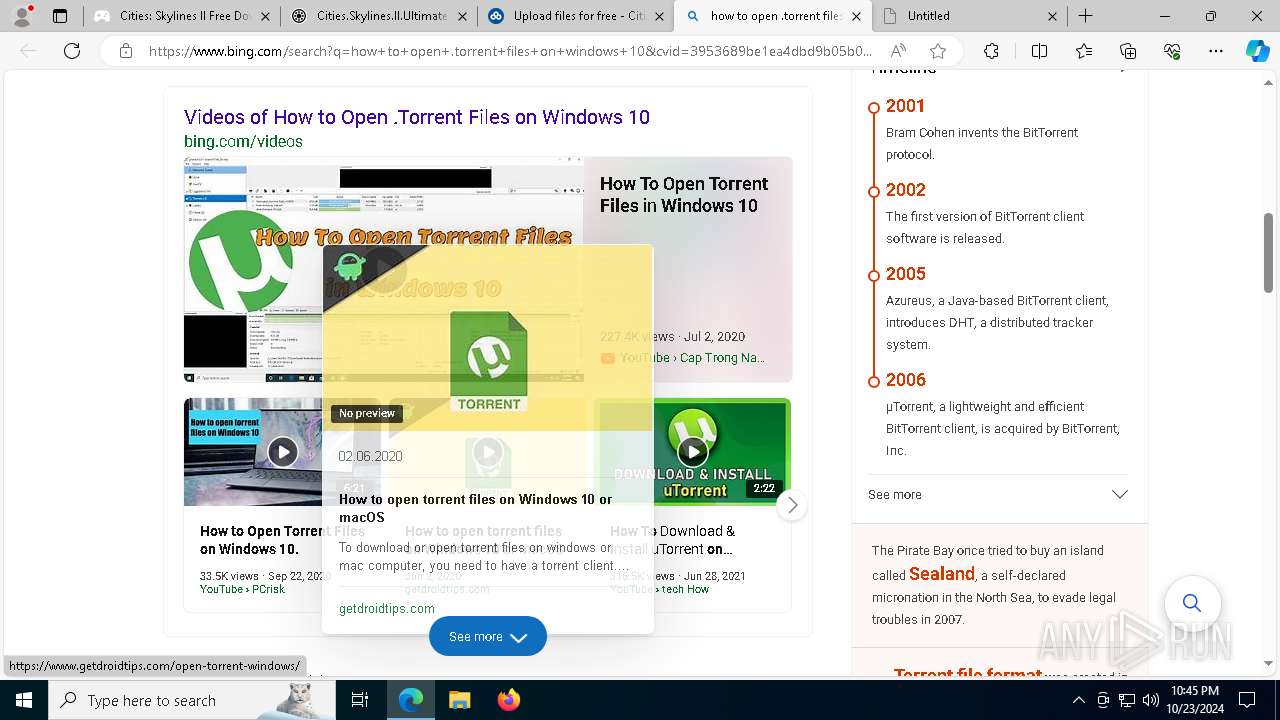1280x720 pixels.
Task: Open a new browser tab
Action: point(1086,16)
